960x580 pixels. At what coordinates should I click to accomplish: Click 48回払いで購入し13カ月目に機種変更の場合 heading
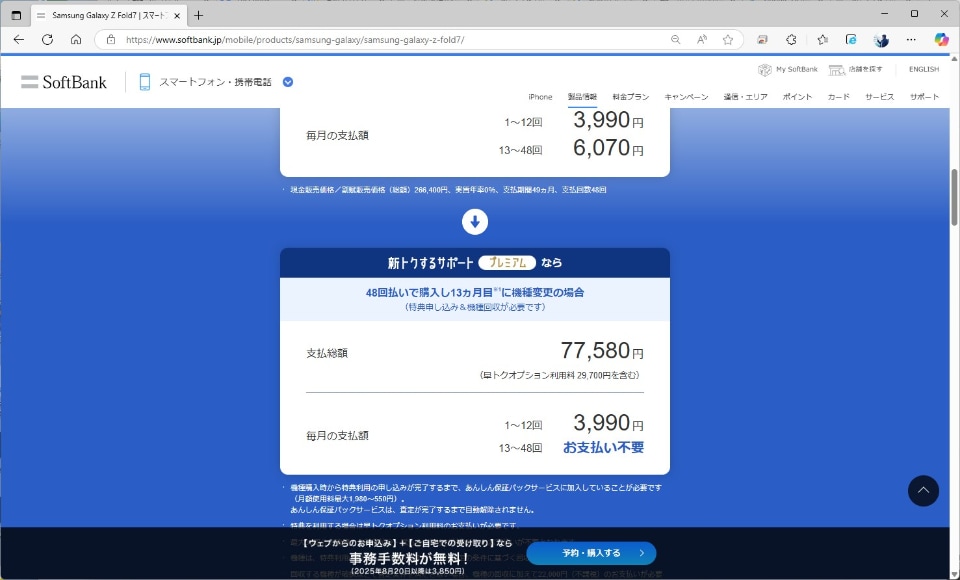(x=475, y=293)
